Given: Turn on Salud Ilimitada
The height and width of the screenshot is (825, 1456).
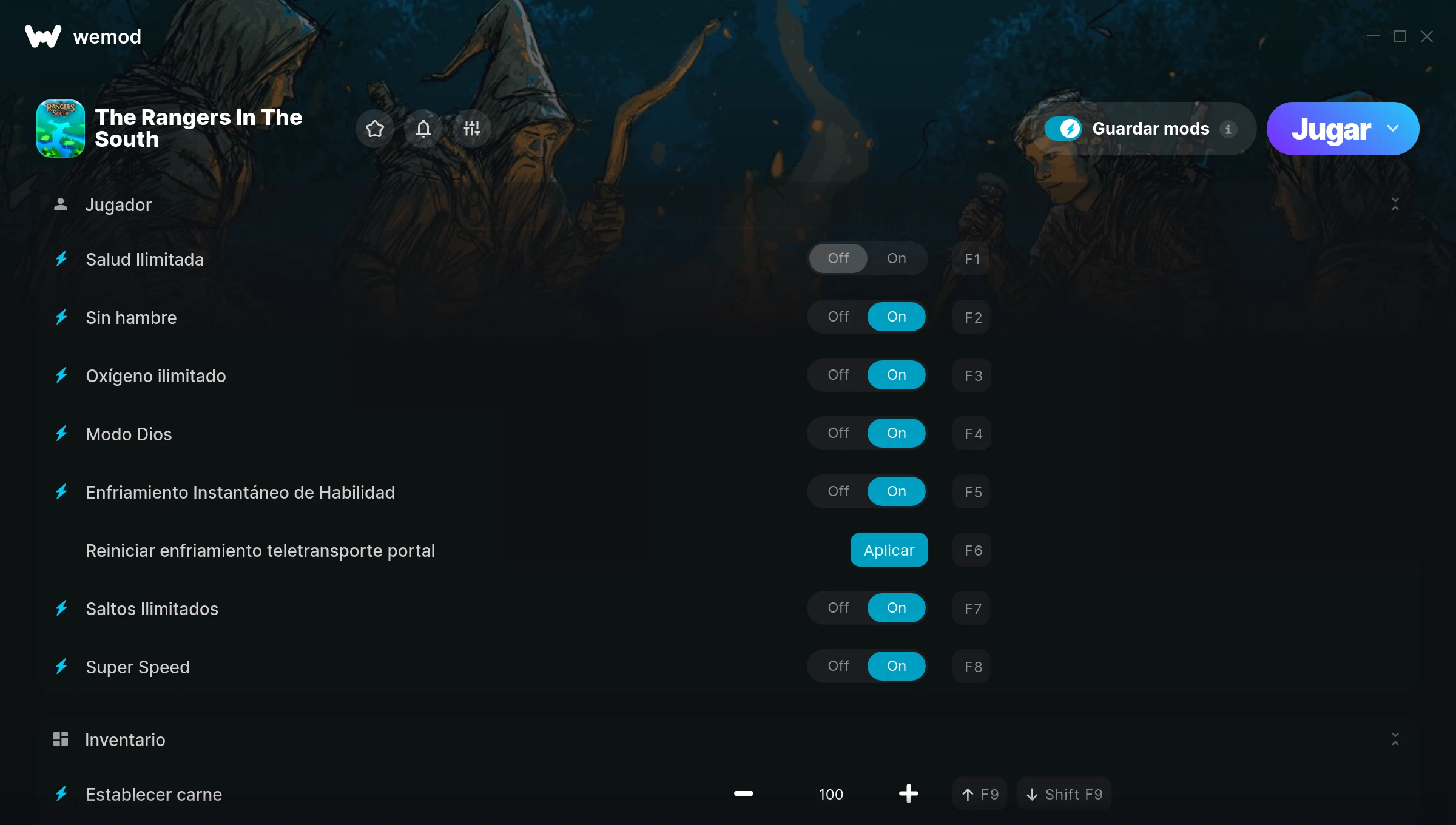Looking at the screenshot, I should [897, 258].
